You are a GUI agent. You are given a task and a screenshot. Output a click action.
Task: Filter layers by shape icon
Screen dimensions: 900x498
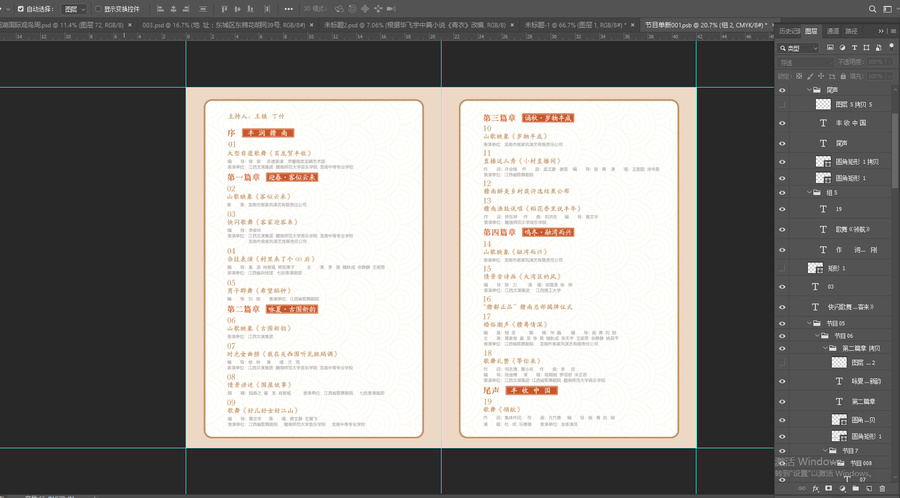[866, 48]
